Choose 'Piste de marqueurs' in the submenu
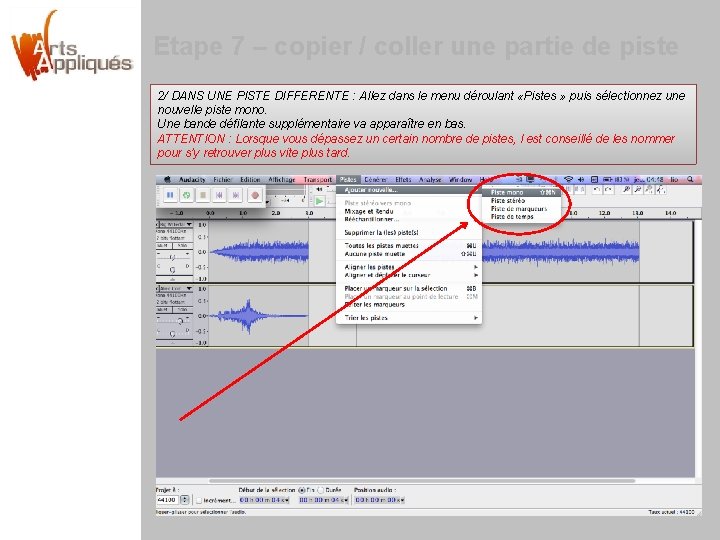 (x=522, y=208)
